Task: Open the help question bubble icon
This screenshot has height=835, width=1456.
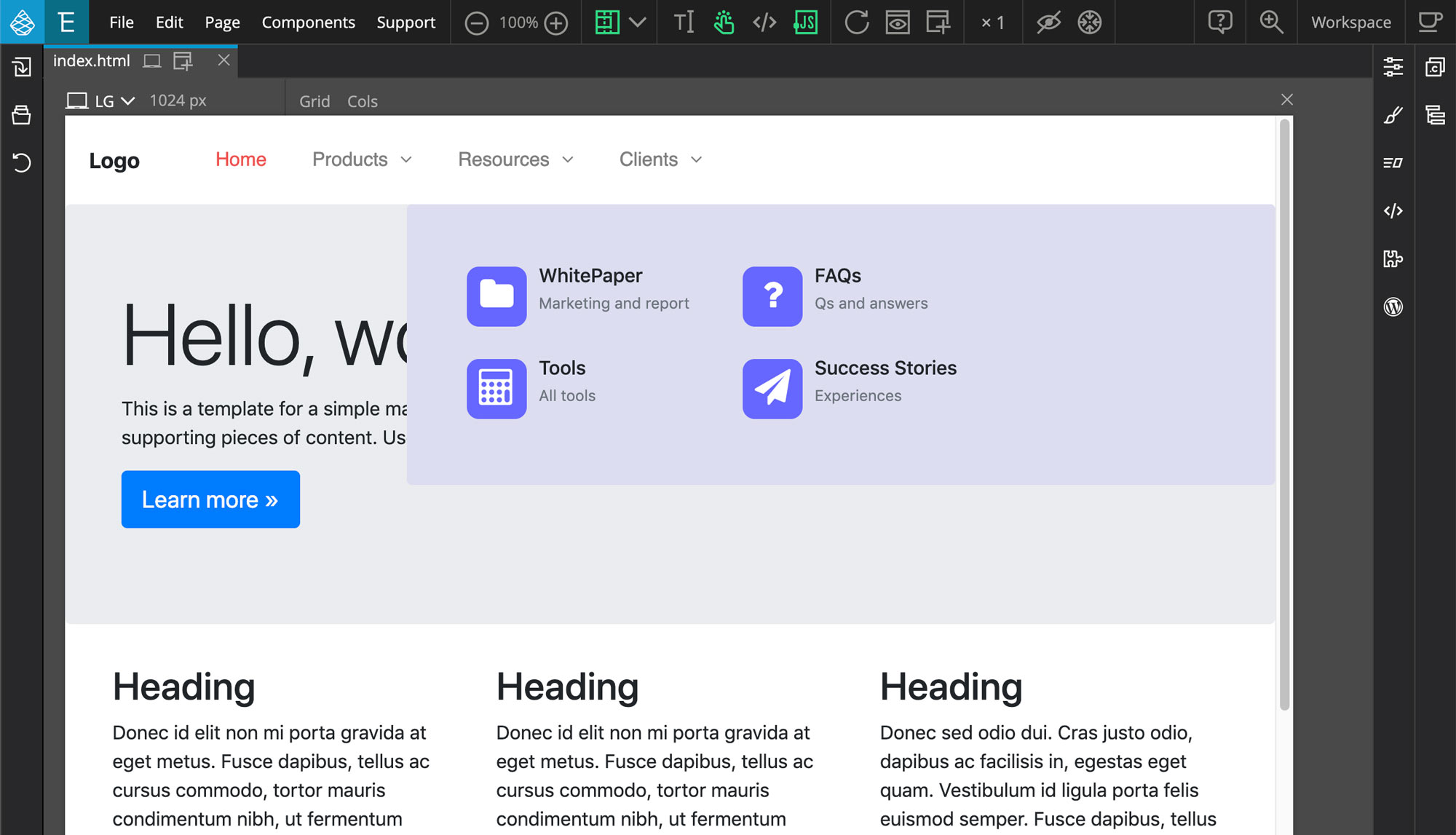Action: point(1220,23)
